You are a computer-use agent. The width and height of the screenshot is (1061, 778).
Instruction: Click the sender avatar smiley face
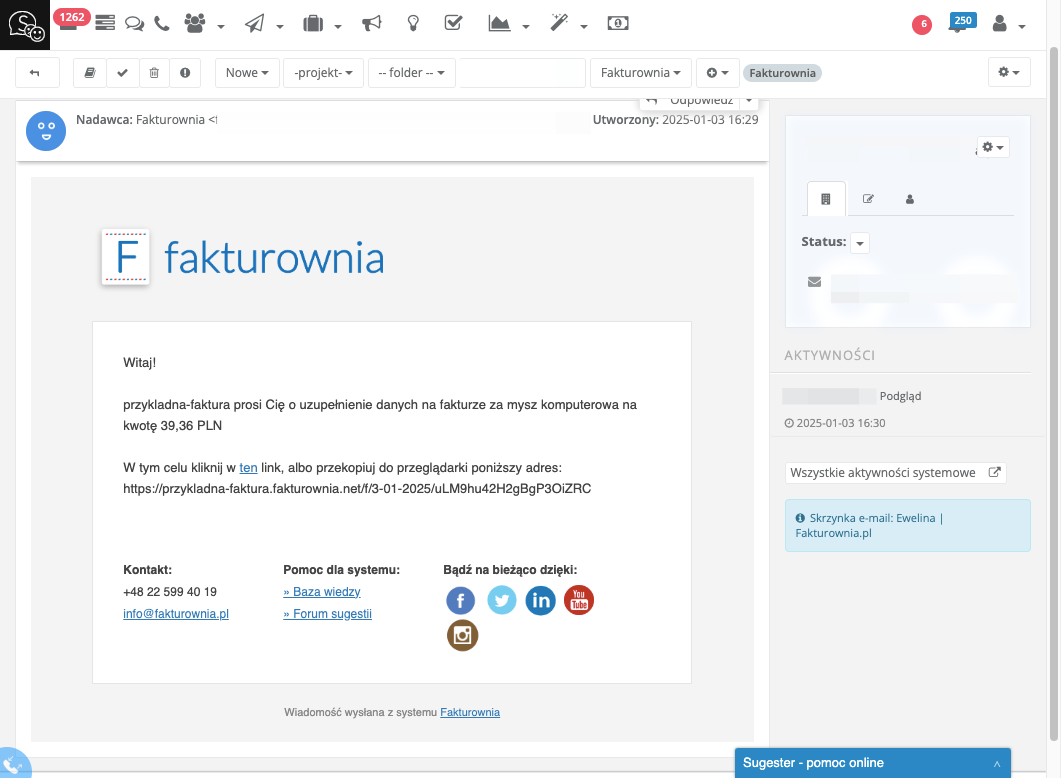(x=46, y=131)
